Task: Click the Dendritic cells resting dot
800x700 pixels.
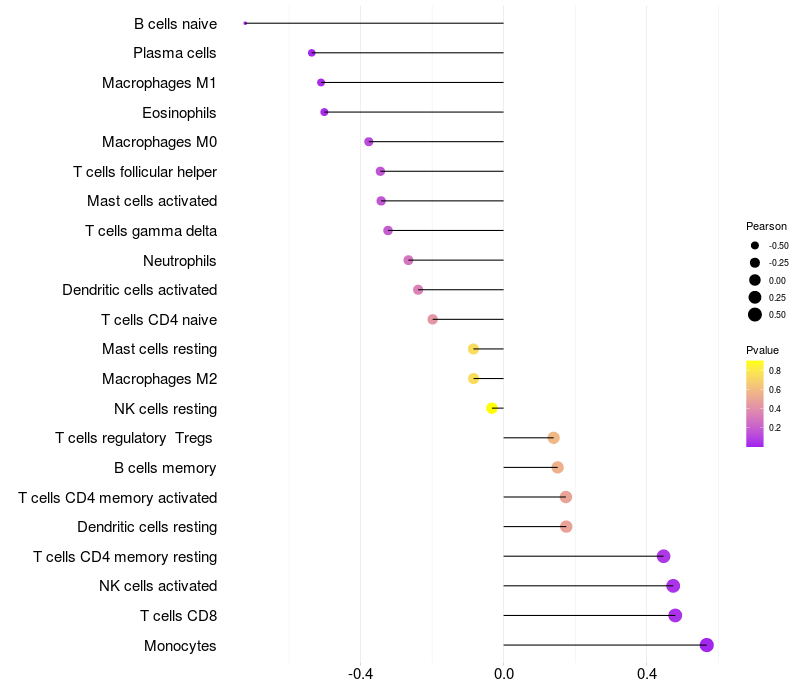Action: tap(566, 527)
